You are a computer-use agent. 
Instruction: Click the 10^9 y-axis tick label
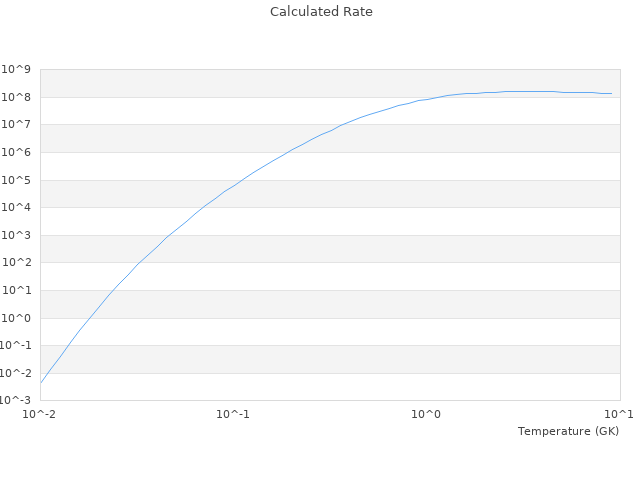tap(17, 70)
